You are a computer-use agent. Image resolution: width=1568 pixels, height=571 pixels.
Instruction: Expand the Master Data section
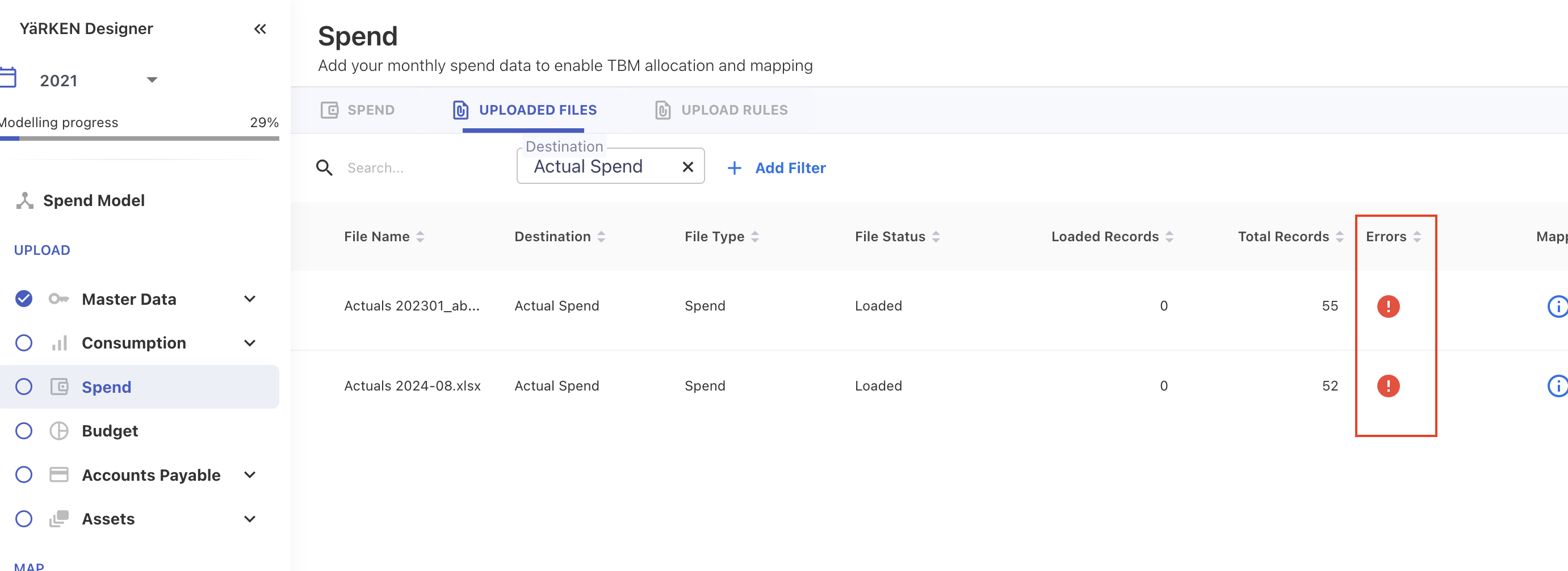(x=250, y=299)
